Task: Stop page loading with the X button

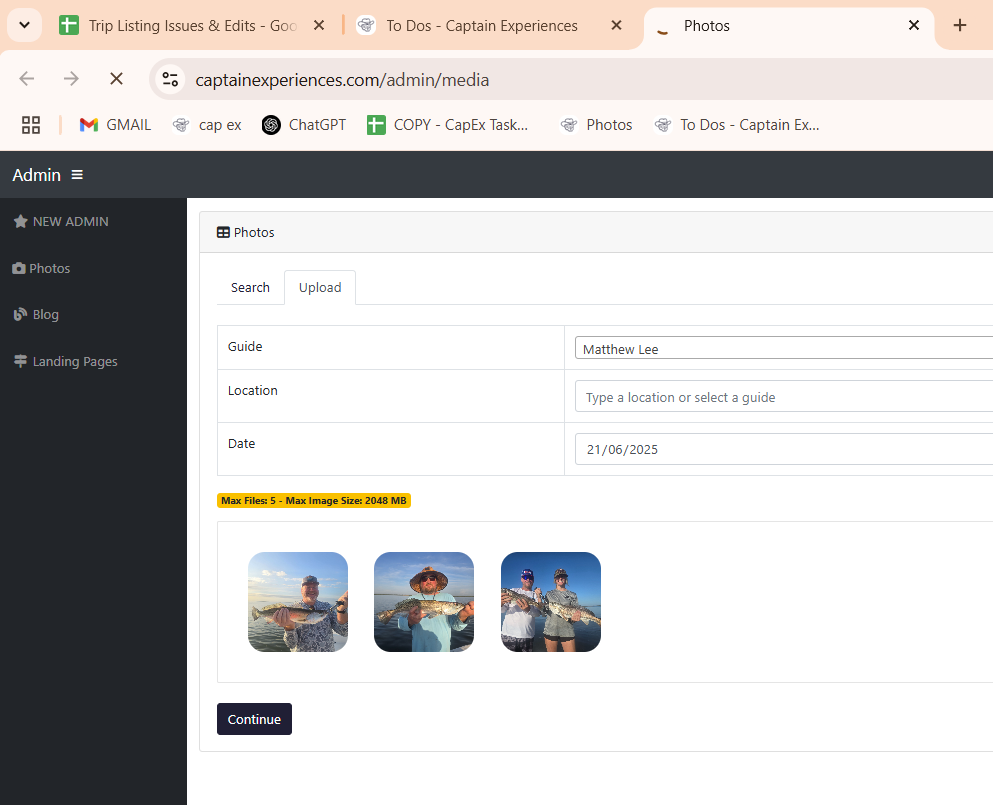Action: pyautogui.click(x=115, y=79)
